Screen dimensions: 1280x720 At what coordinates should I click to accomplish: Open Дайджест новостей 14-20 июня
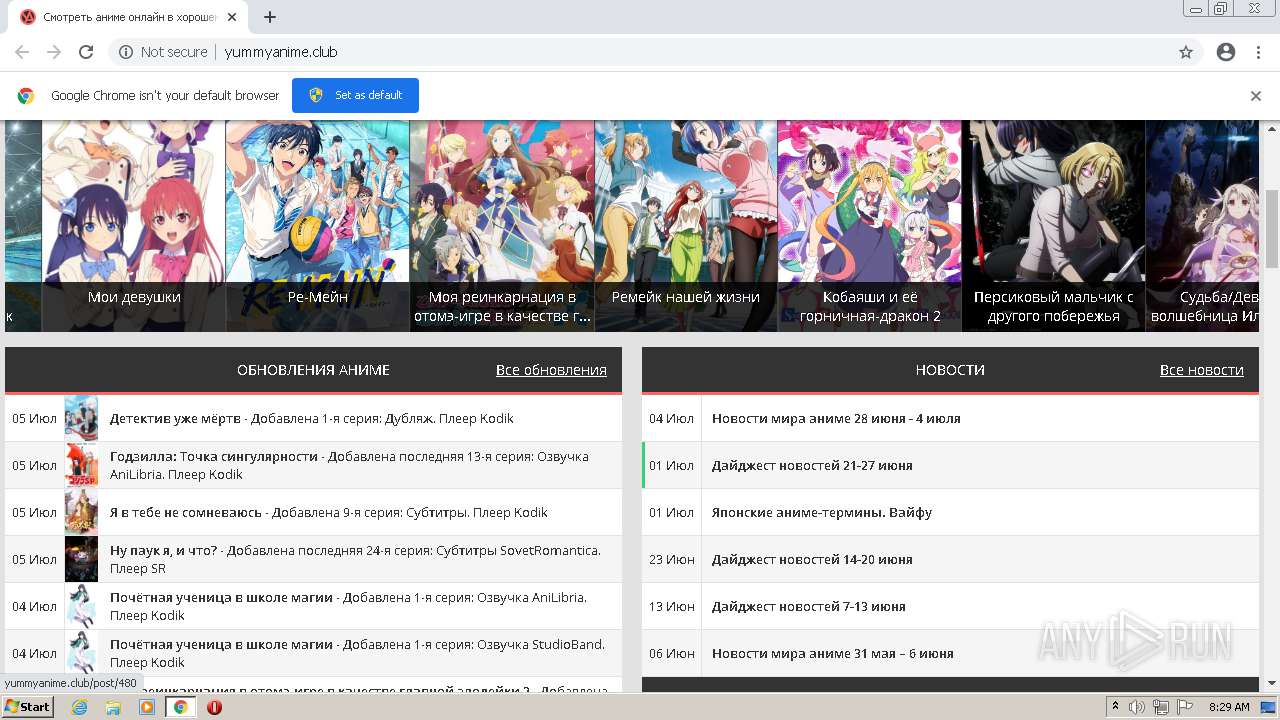tap(812, 559)
